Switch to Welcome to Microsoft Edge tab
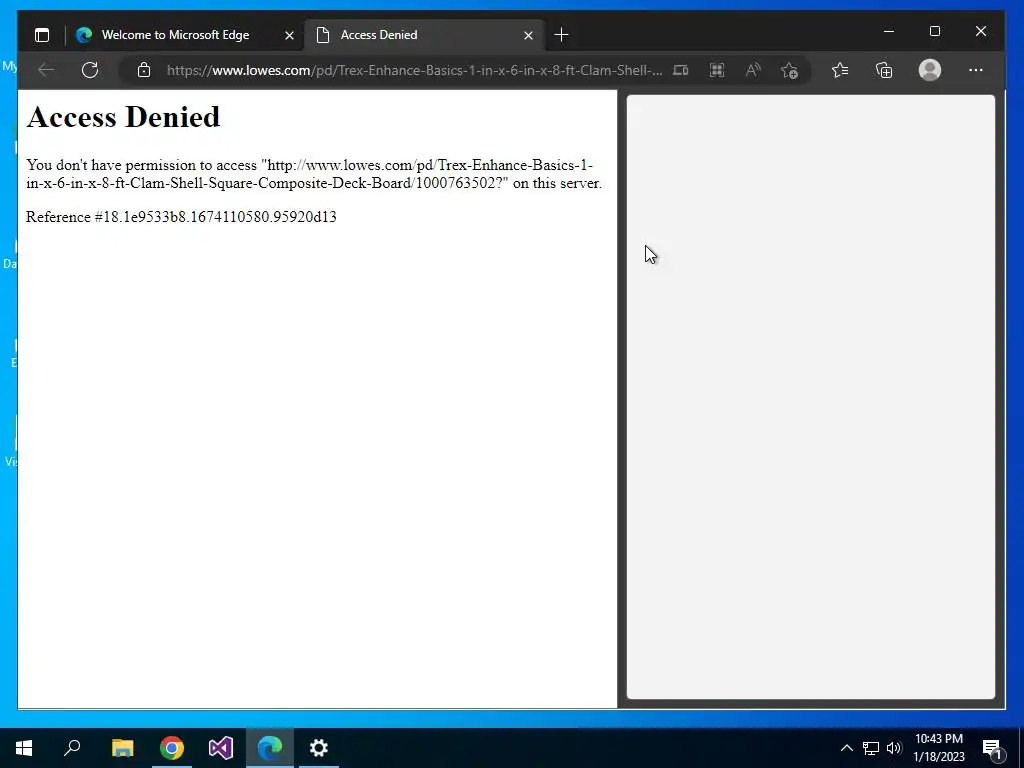The width and height of the screenshot is (1024, 768). pos(175,35)
